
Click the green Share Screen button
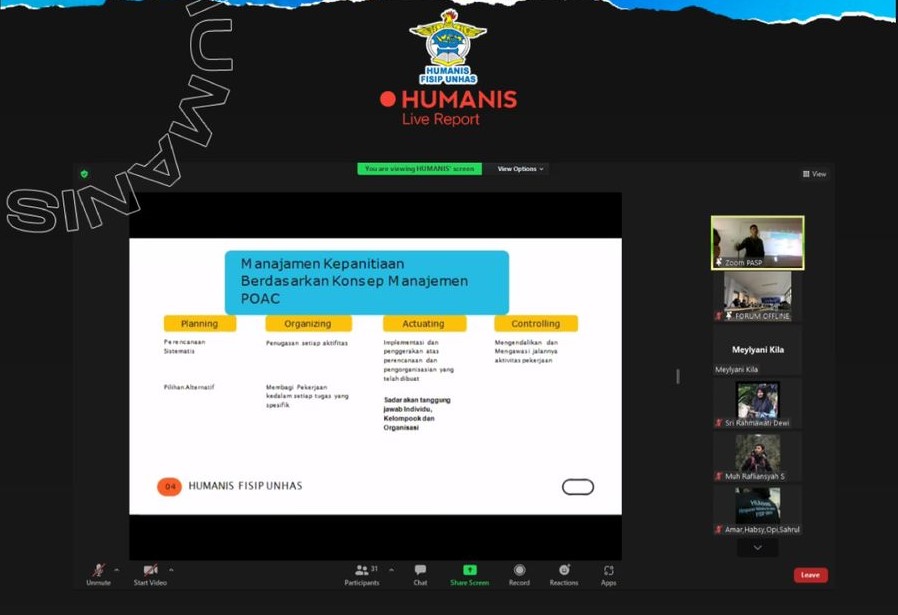(x=470, y=574)
